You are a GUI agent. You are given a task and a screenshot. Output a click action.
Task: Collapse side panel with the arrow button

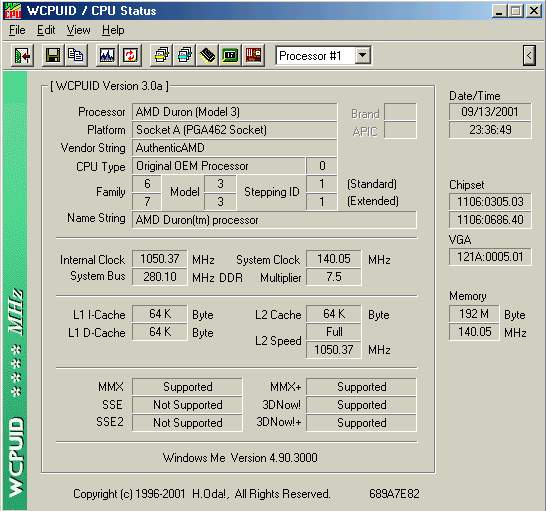point(529,55)
